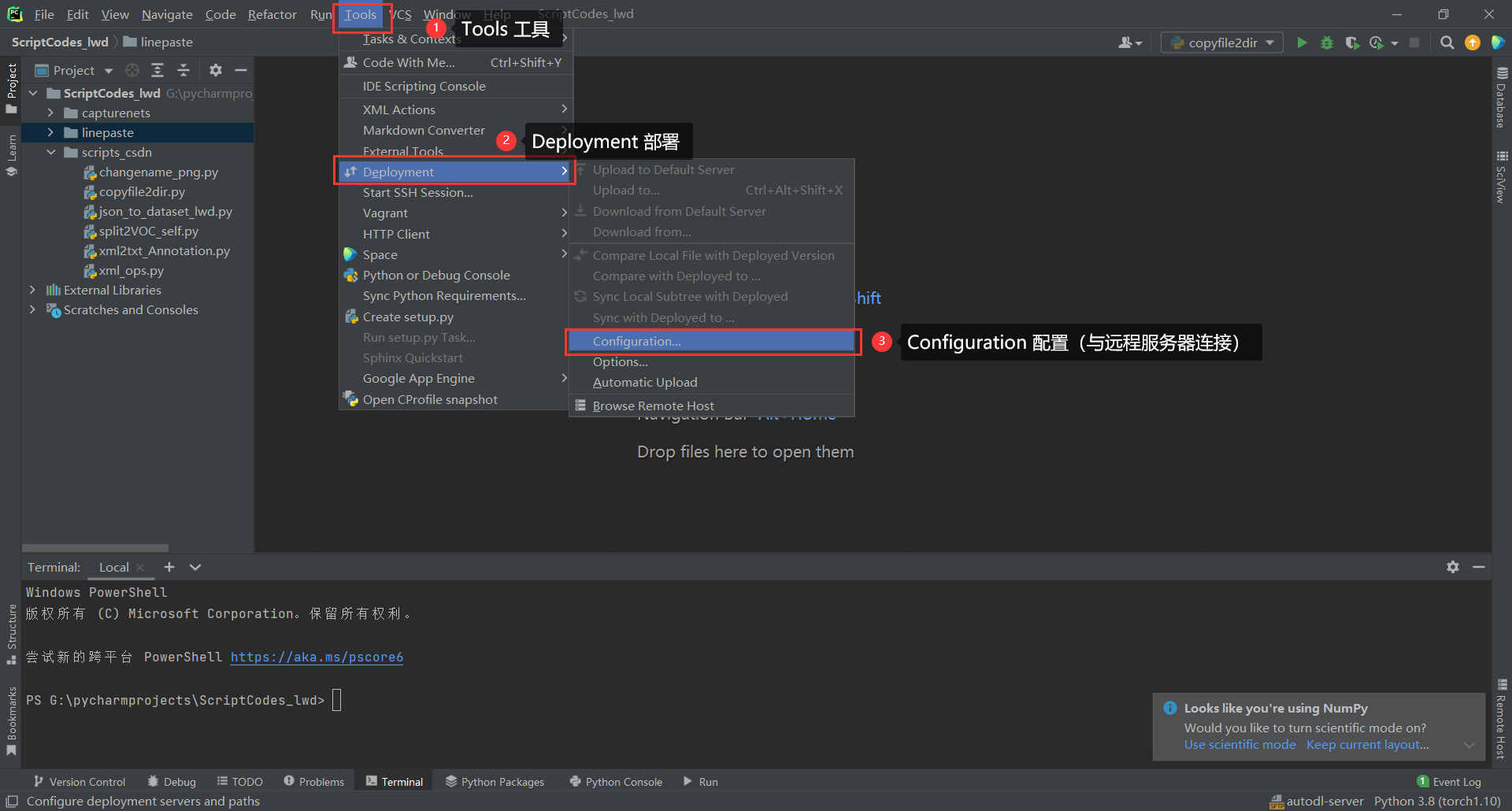Close the Local terminal tab
The image size is (1512, 811).
coord(140,568)
